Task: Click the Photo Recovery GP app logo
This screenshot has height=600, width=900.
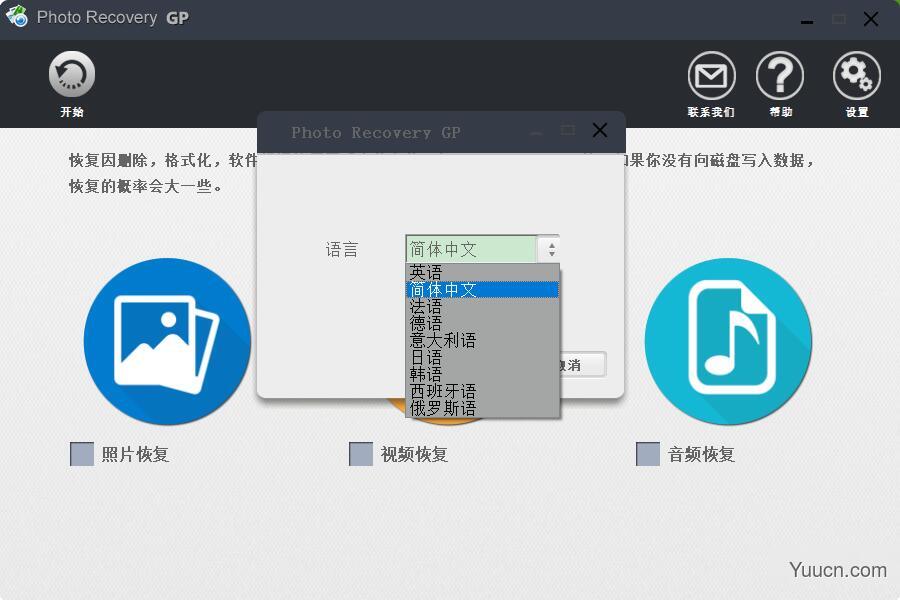Action: click(17, 17)
